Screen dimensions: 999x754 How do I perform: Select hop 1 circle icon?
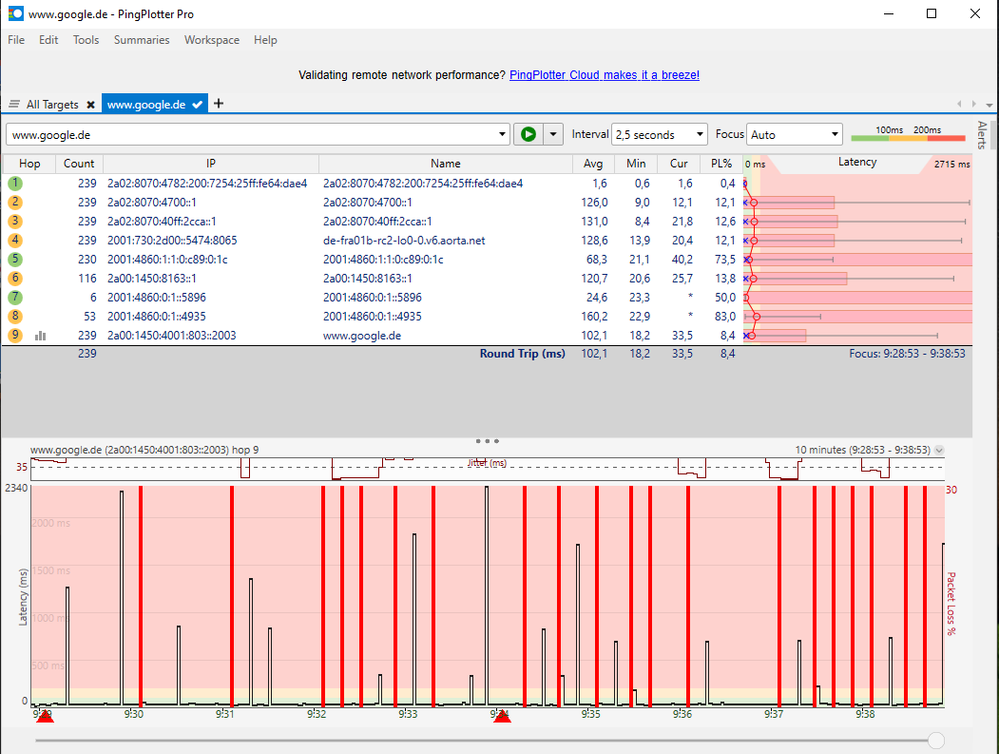tap(15, 184)
